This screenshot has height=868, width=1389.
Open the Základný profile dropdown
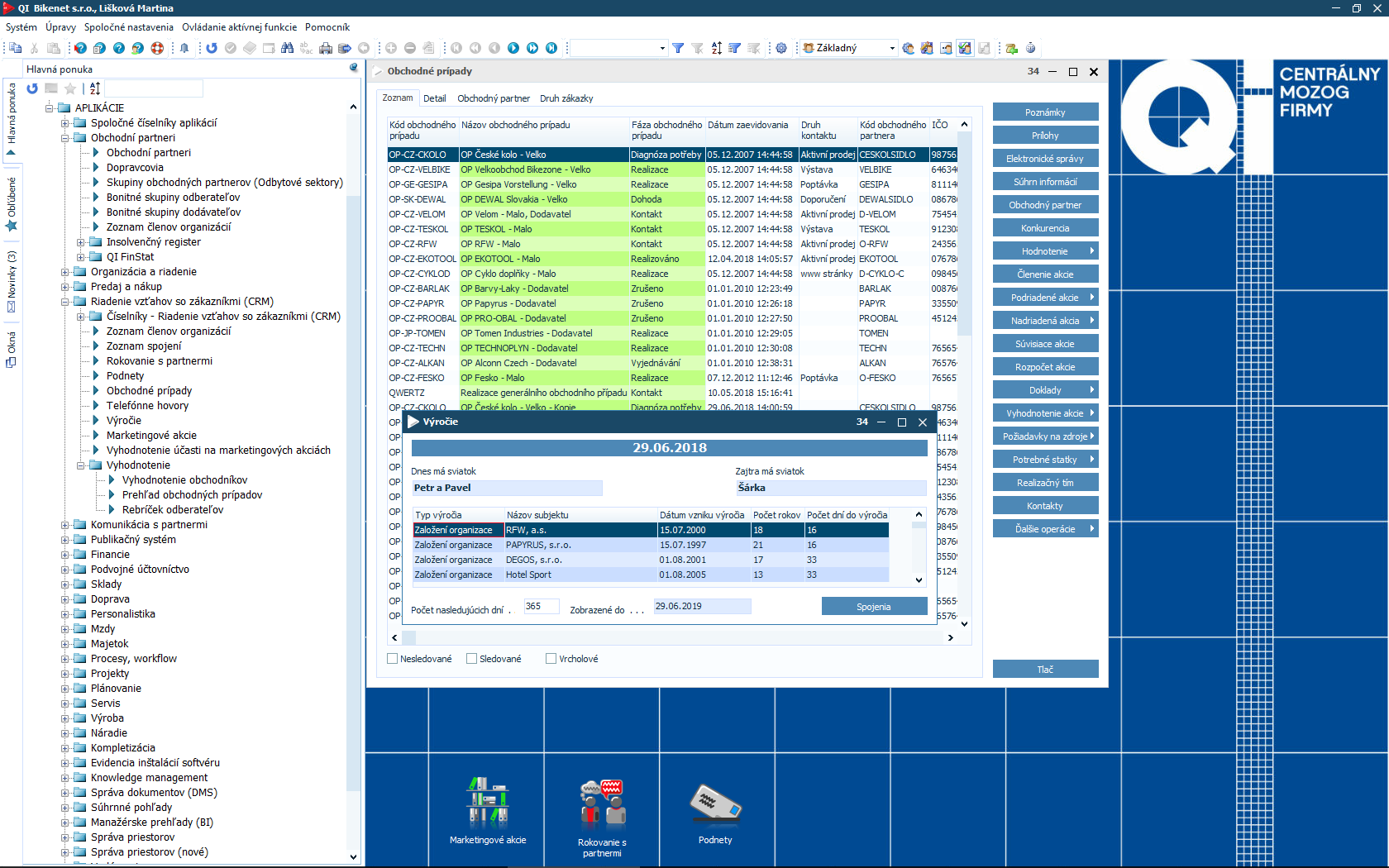click(x=891, y=48)
